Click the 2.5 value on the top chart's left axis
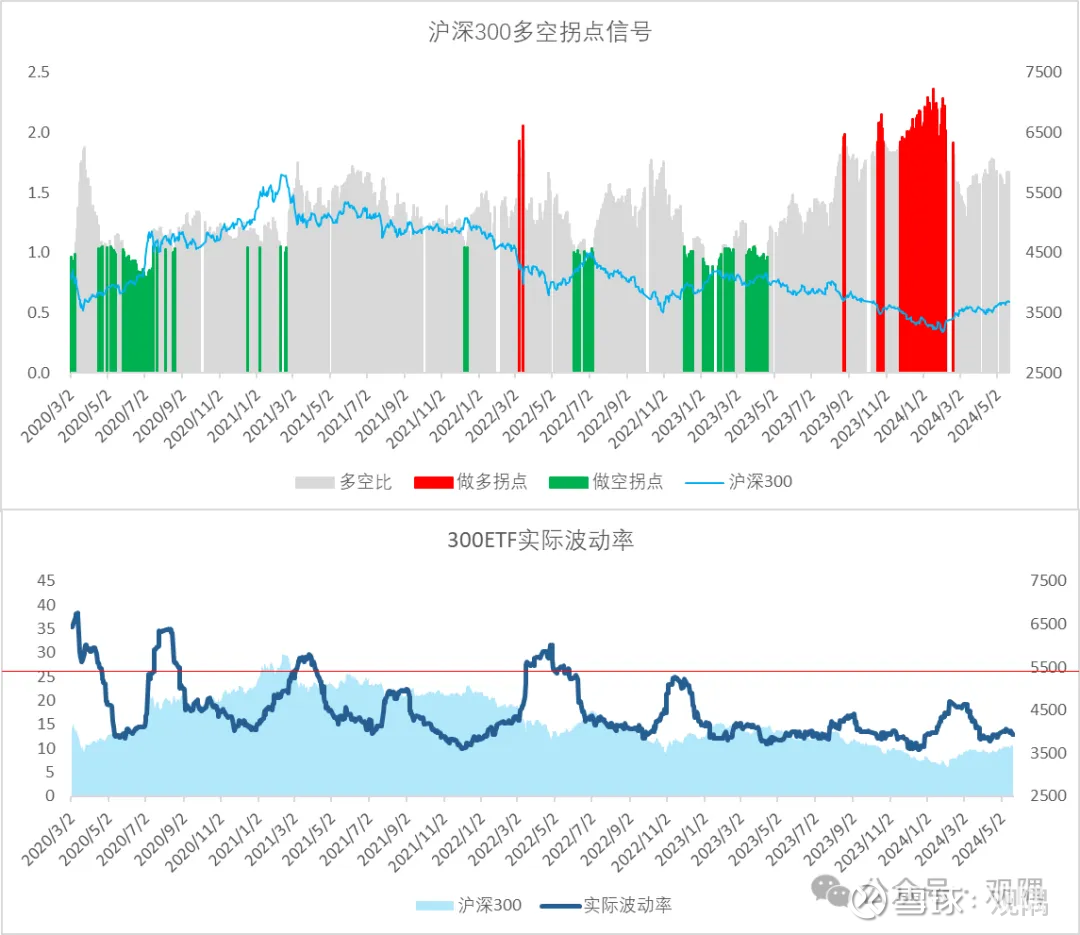Image resolution: width=1080 pixels, height=935 pixels. pyautogui.click(x=38, y=72)
